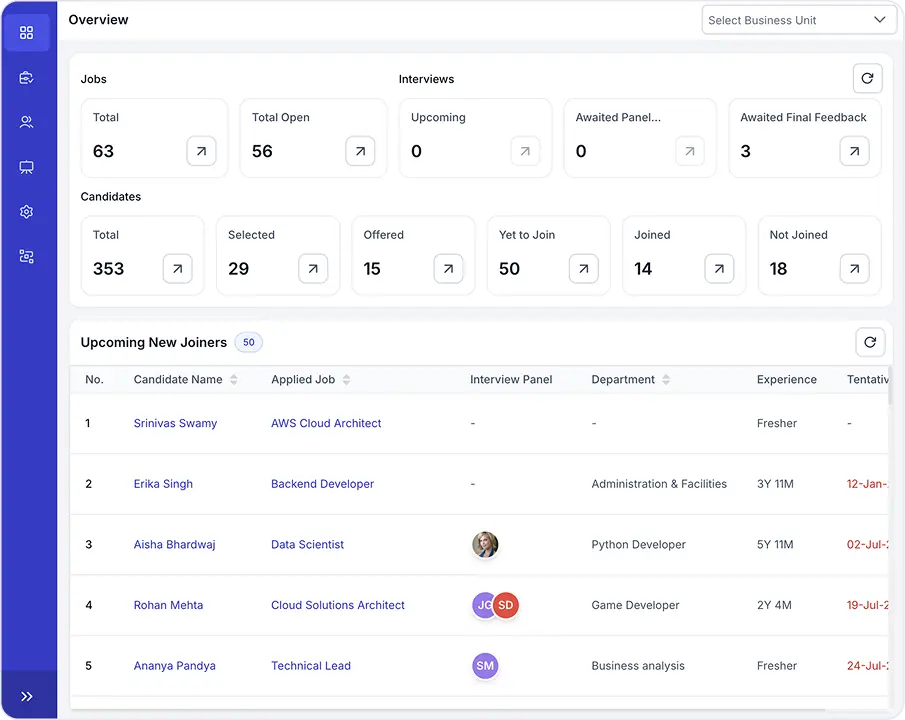Image resolution: width=905 pixels, height=720 pixels.
Task: Open arrow on Candidates Total 353 card
Action: (177, 268)
